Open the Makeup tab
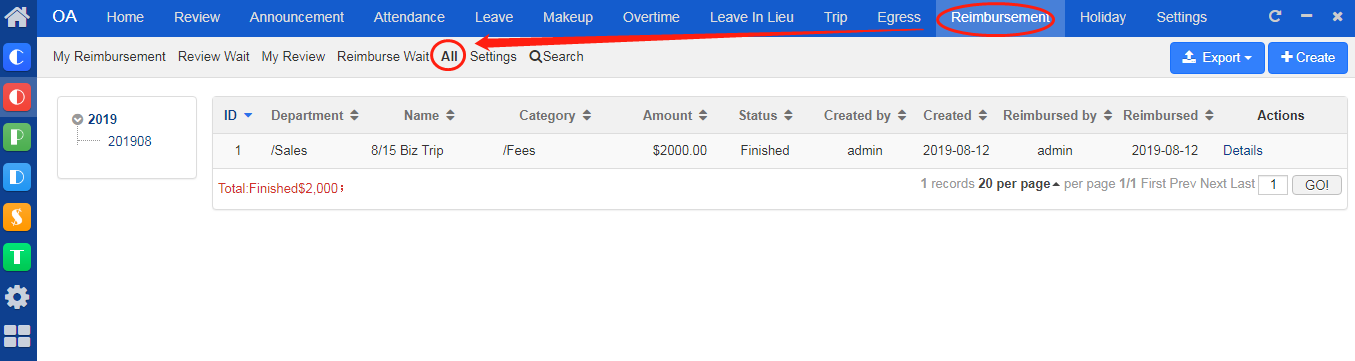The width and height of the screenshot is (1355, 361). pyautogui.click(x=568, y=17)
